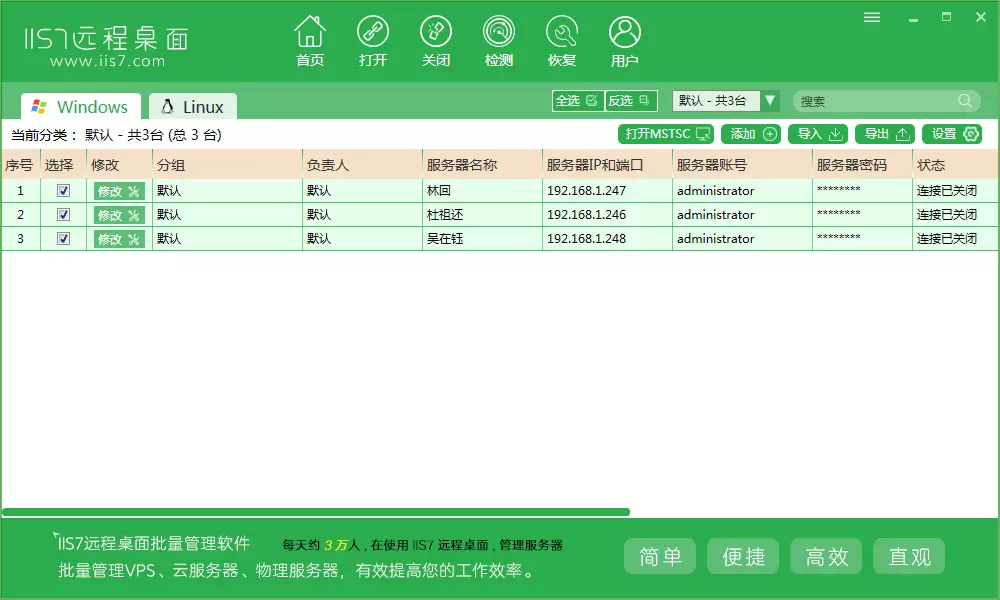This screenshot has width=1000, height=600.
Task: Uncheck the checkbox for row 2 杜祖还
Action: pos(63,214)
